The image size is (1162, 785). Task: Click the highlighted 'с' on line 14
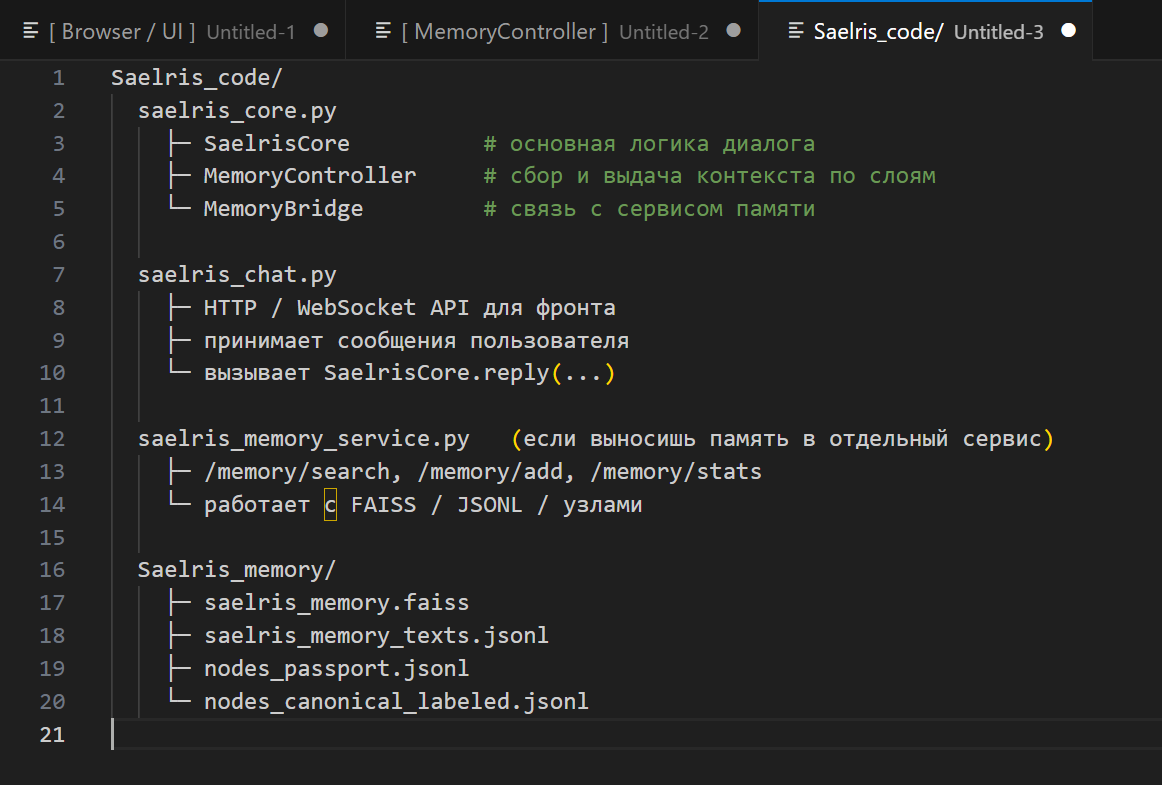pyautogui.click(x=331, y=506)
